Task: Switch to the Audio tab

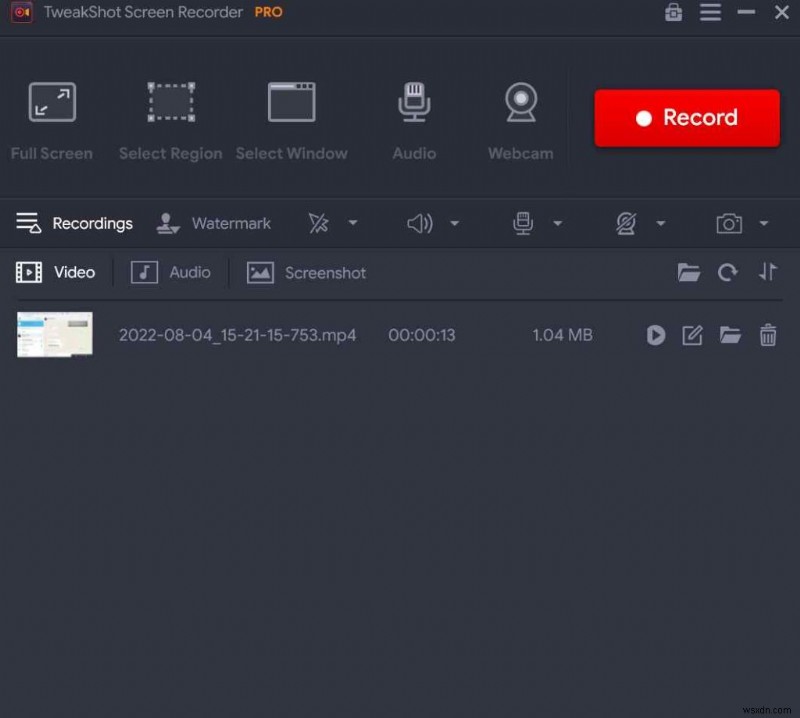Action: point(172,272)
